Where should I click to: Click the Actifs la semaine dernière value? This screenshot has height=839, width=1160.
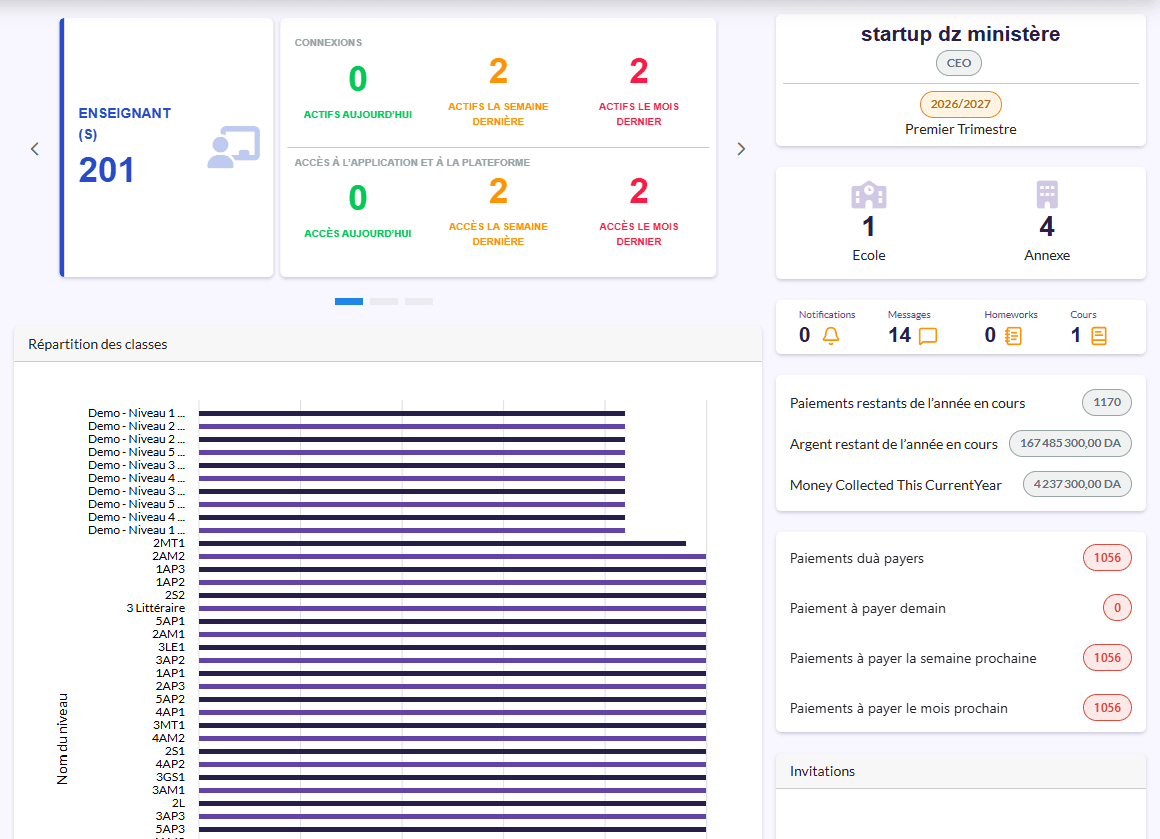499,71
